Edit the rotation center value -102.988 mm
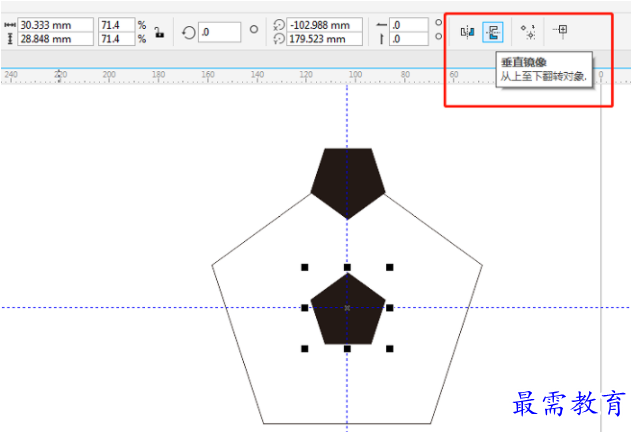Viewport: 634px width, 435px height. (324, 25)
